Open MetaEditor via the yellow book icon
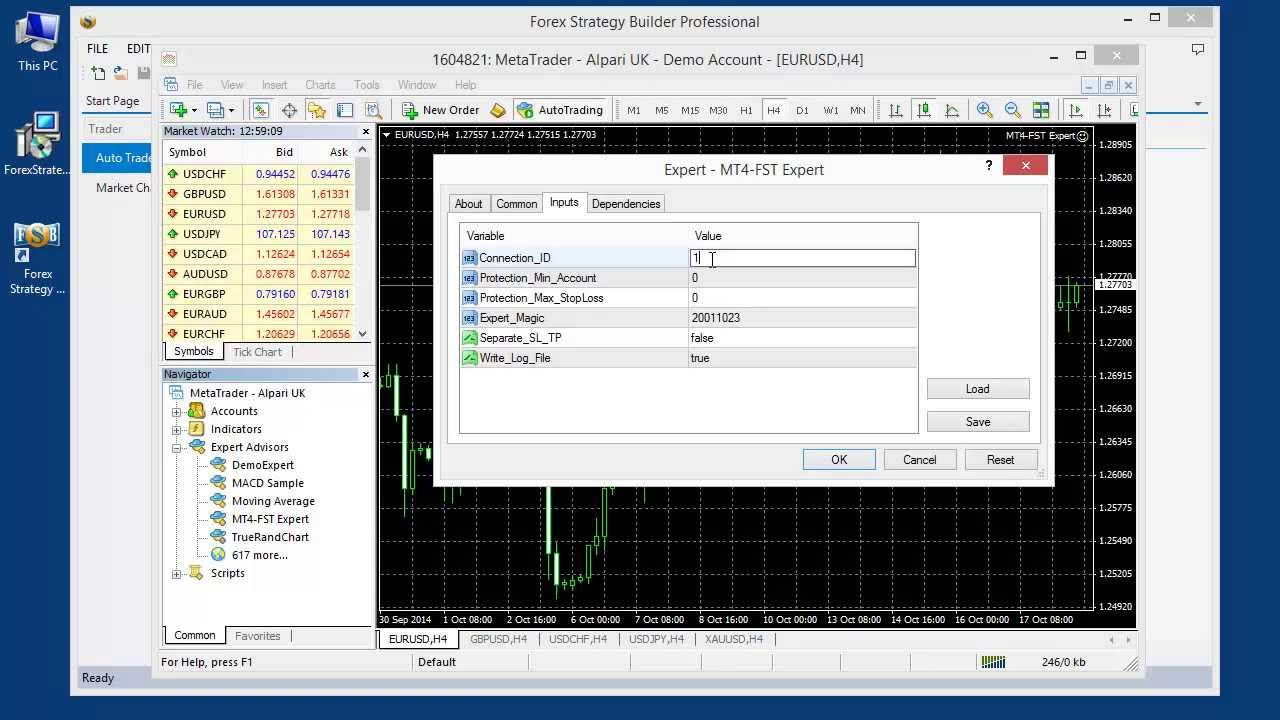 point(498,110)
